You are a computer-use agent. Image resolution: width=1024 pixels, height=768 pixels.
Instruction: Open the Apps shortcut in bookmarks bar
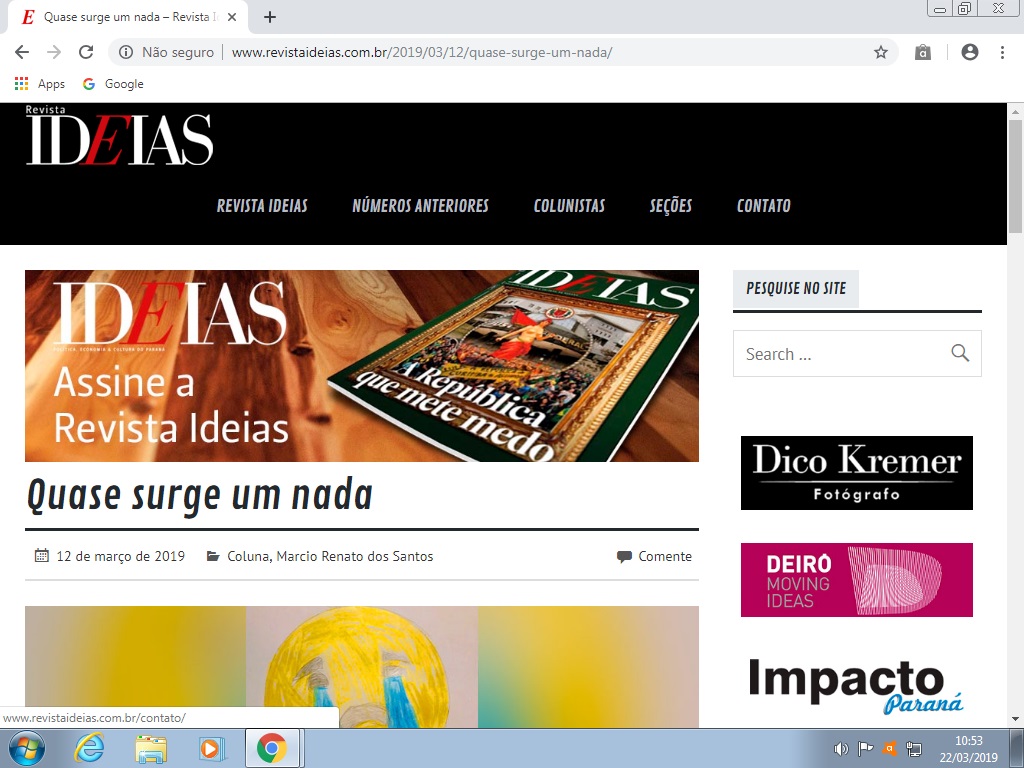39,84
